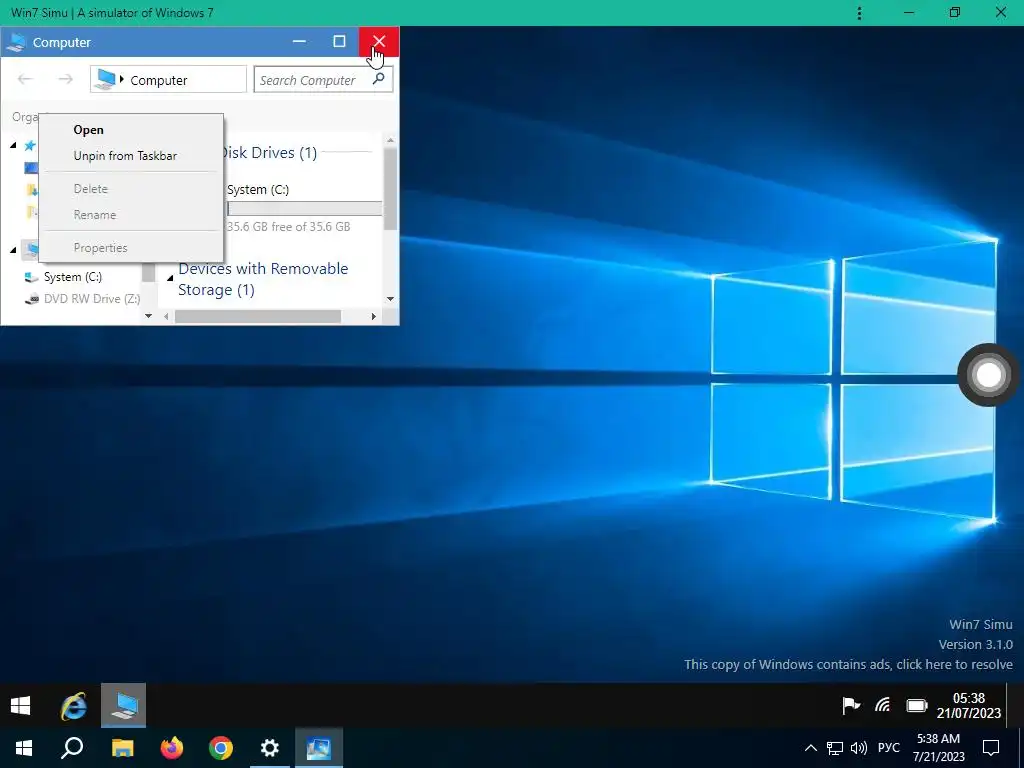The height and width of the screenshot is (768, 1024).
Task: Open the Win7 Simu Start button
Action: (20, 705)
